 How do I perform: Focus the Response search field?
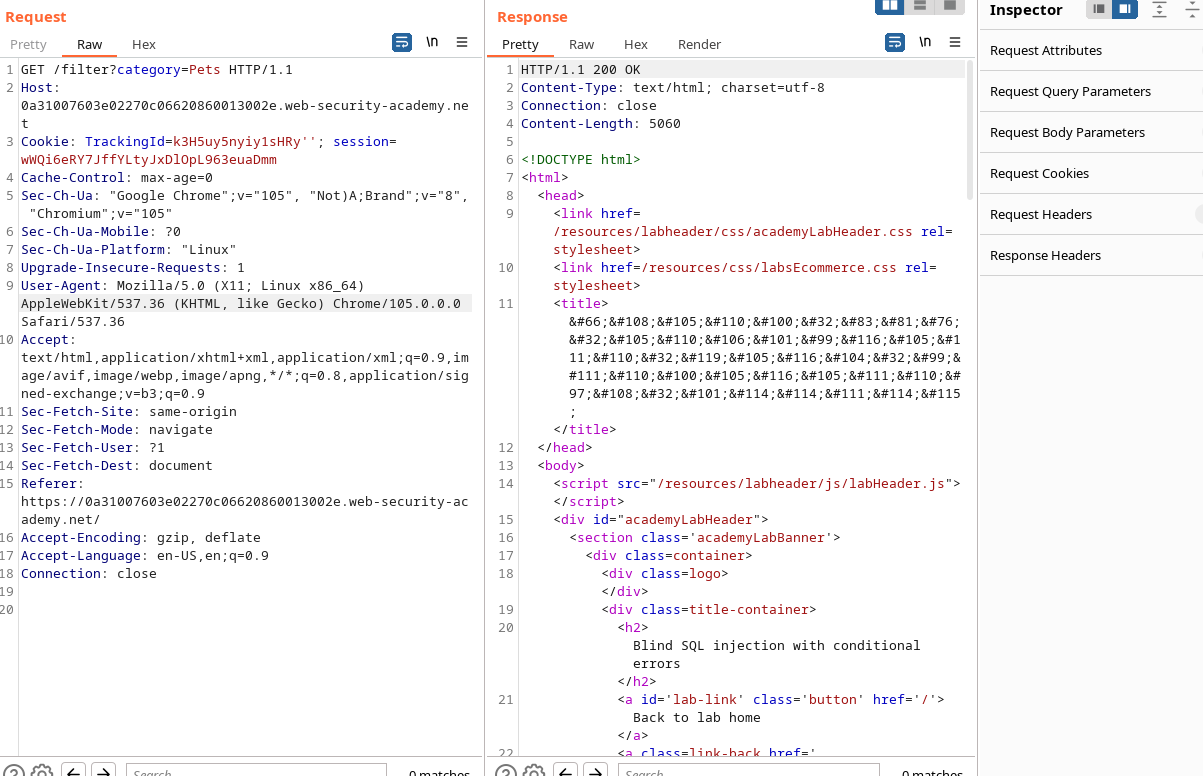click(x=748, y=771)
